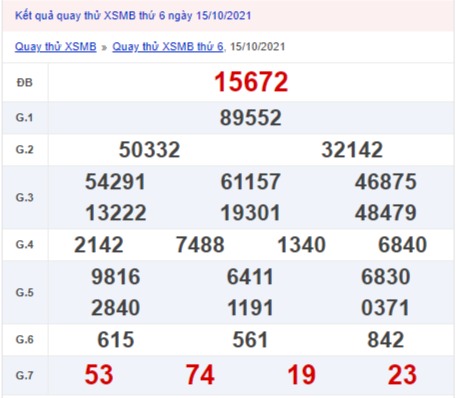Image resolution: width=456 pixels, height=398 pixels.
Task: Click the G.1 prize number 89552
Action: pos(251,118)
